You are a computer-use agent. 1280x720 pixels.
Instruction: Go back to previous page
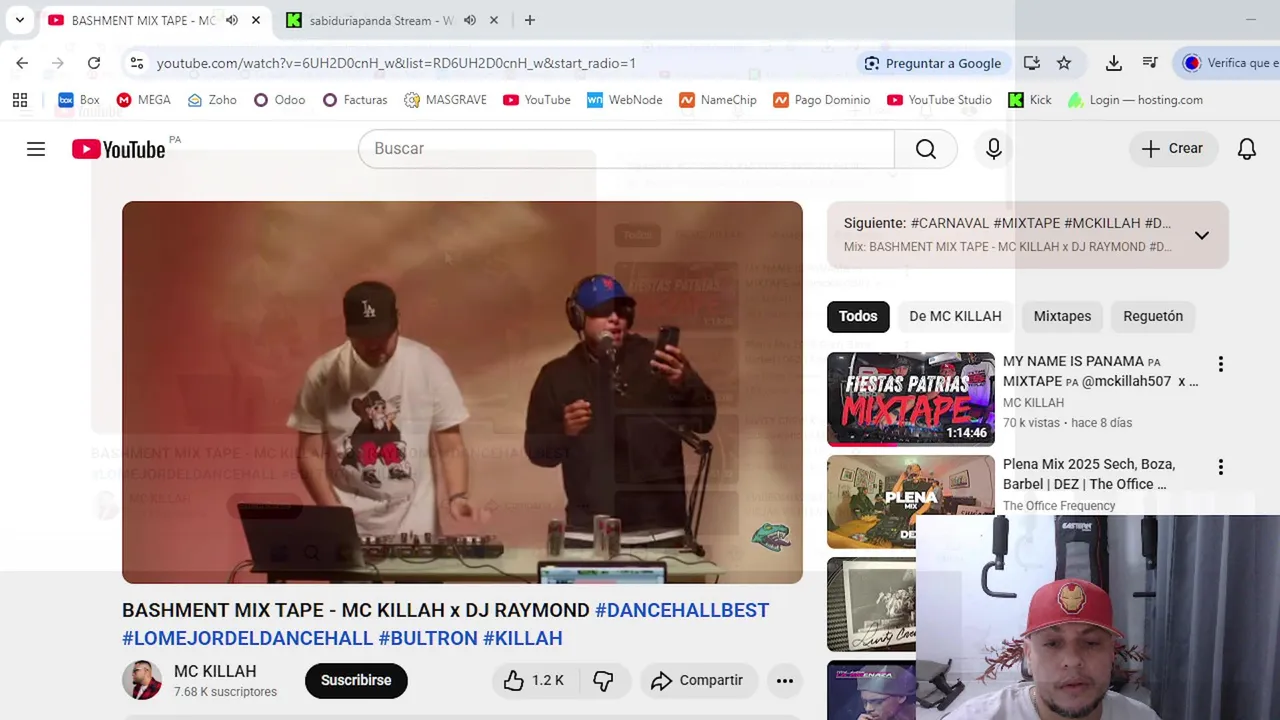click(x=22, y=63)
